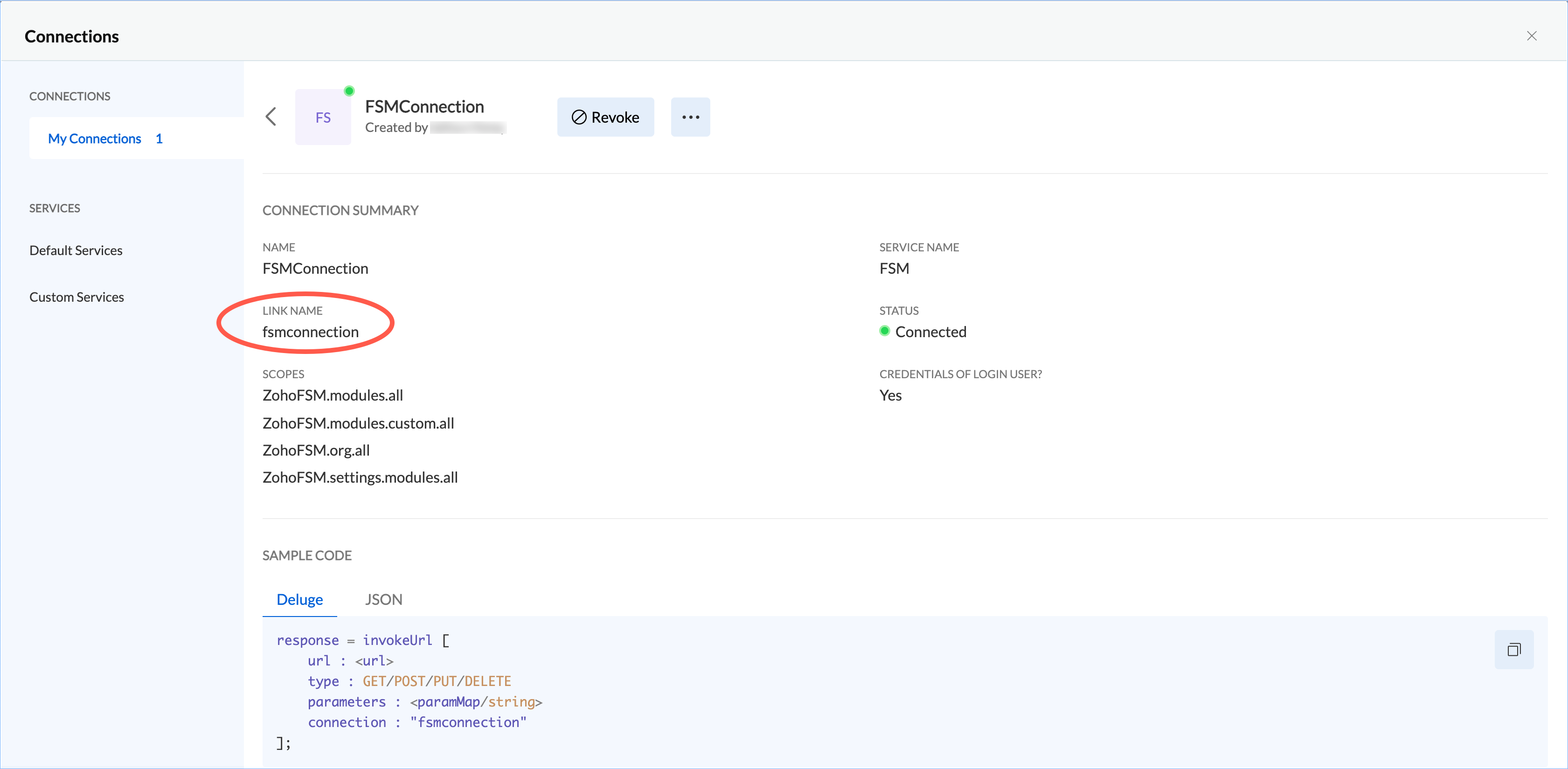Switch to the JSON tab
Image resolution: width=1568 pixels, height=769 pixels.
[x=383, y=599]
